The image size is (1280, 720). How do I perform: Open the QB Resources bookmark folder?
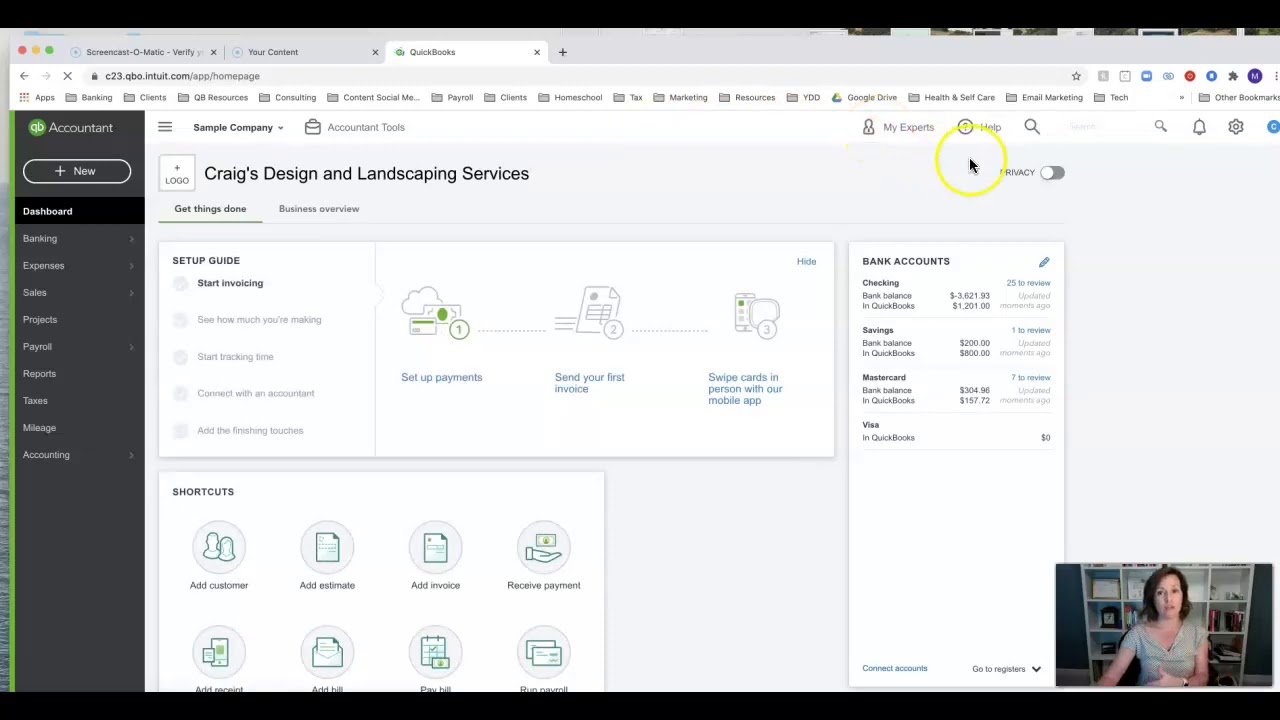[212, 98]
